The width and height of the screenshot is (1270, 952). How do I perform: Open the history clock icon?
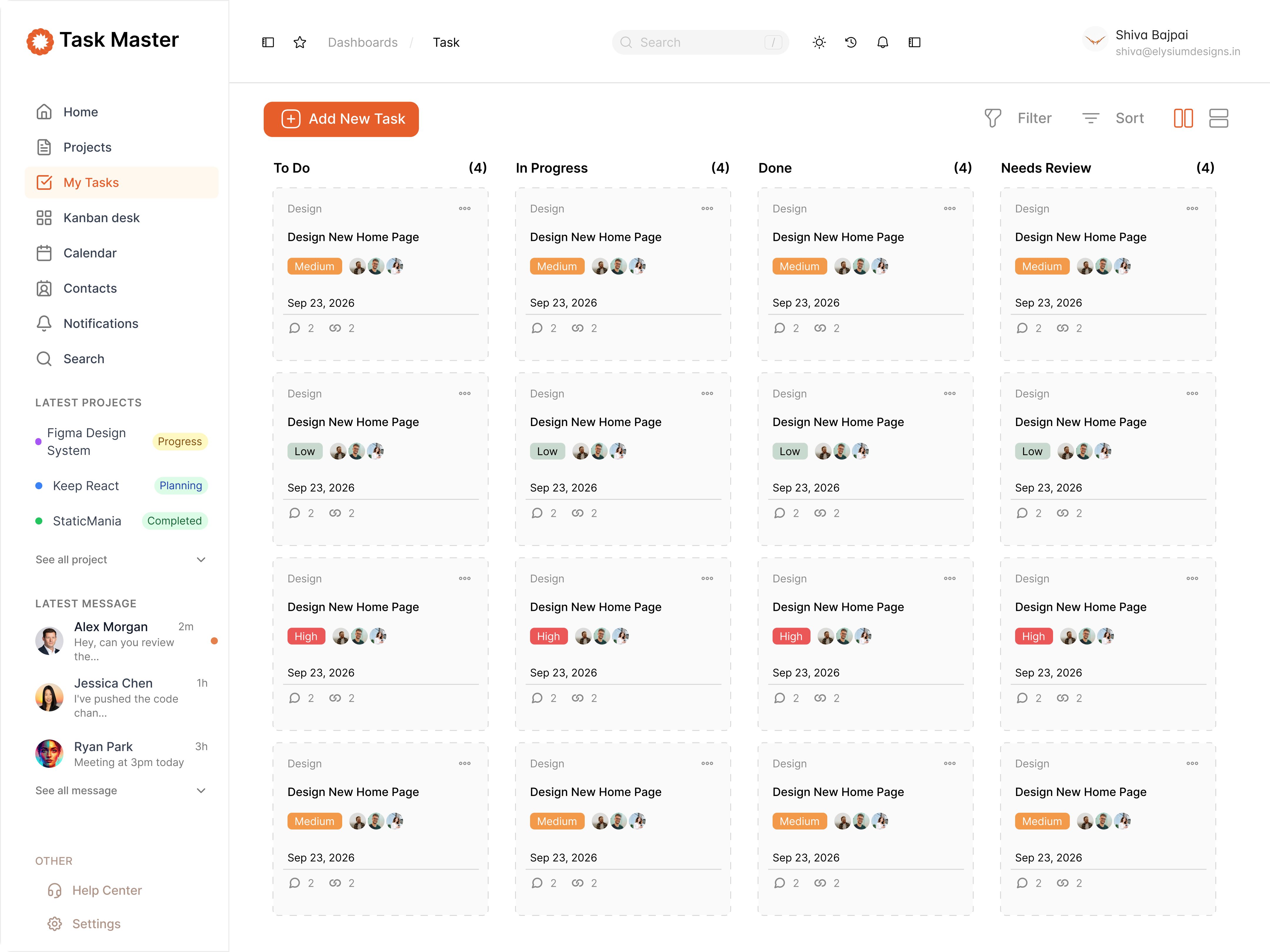coord(851,43)
